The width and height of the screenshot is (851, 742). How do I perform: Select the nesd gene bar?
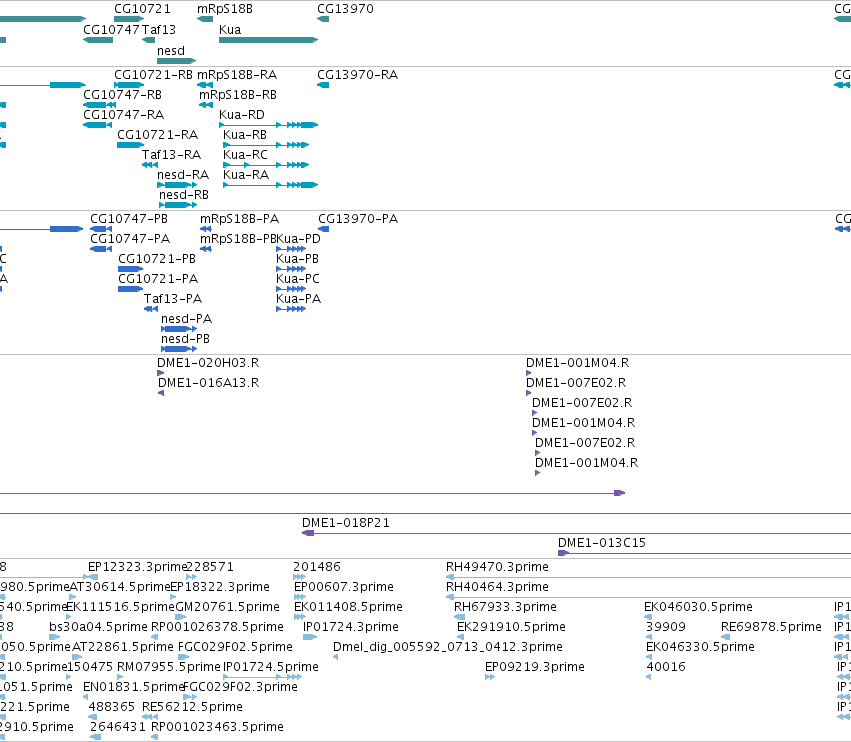176,61
